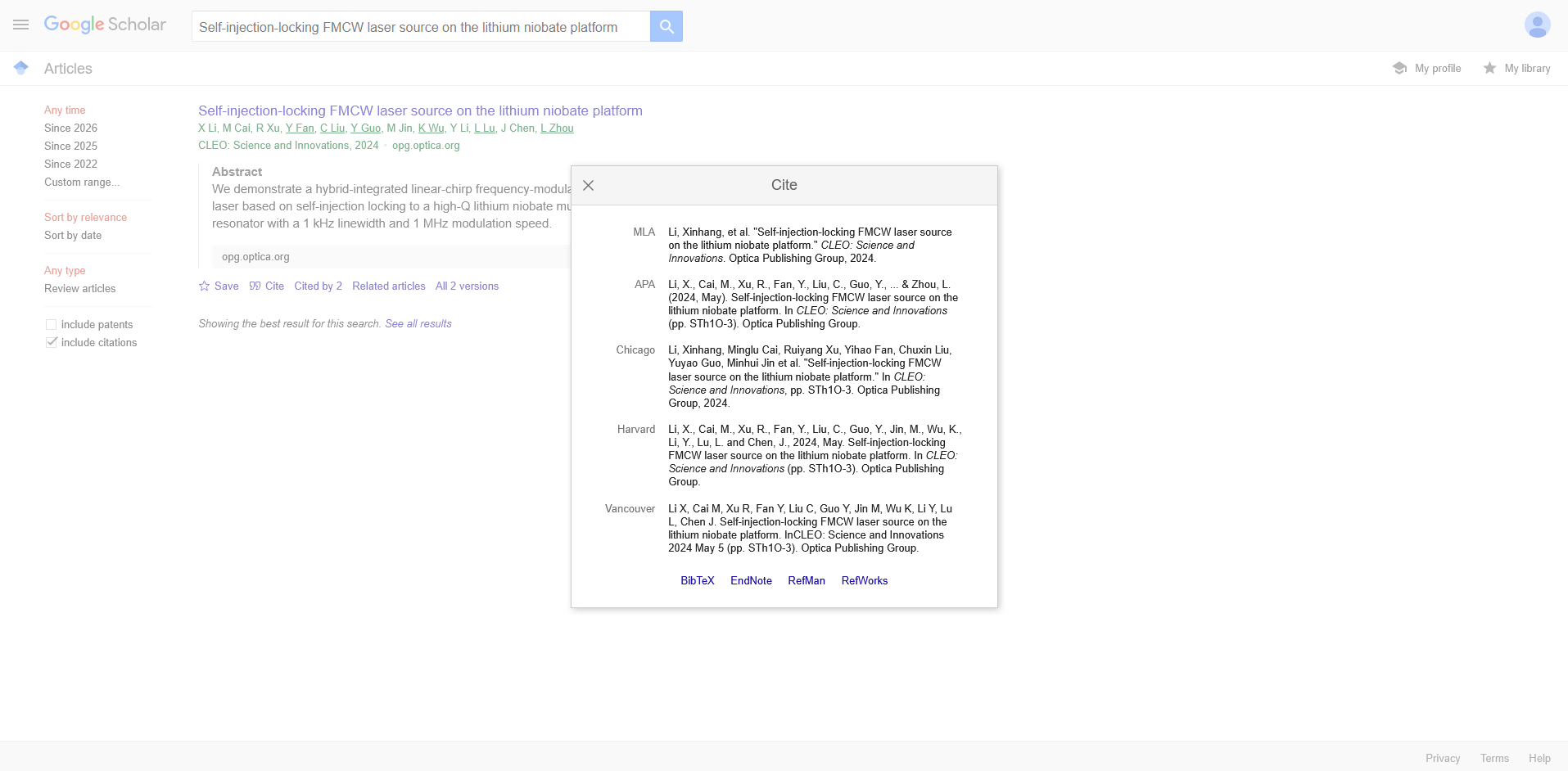The image size is (1568, 771).
Task: Open author K Wu profile
Action: (431, 128)
